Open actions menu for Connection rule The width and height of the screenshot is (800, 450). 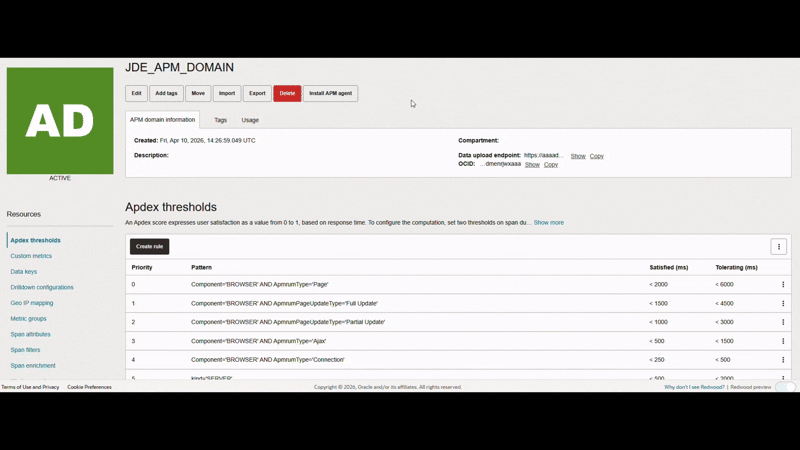pos(783,360)
